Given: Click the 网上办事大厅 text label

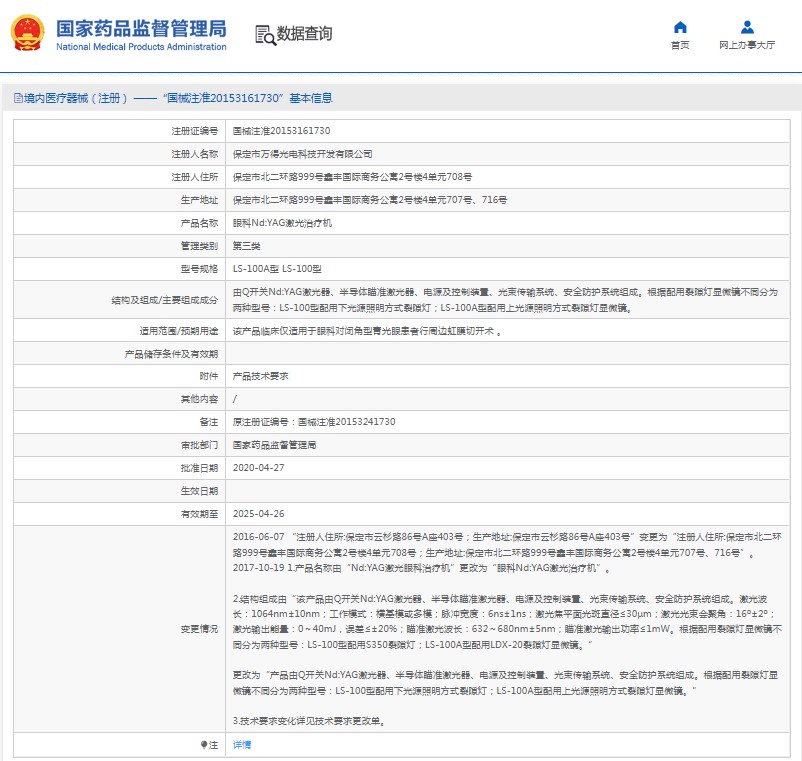Looking at the screenshot, I should point(747,45).
